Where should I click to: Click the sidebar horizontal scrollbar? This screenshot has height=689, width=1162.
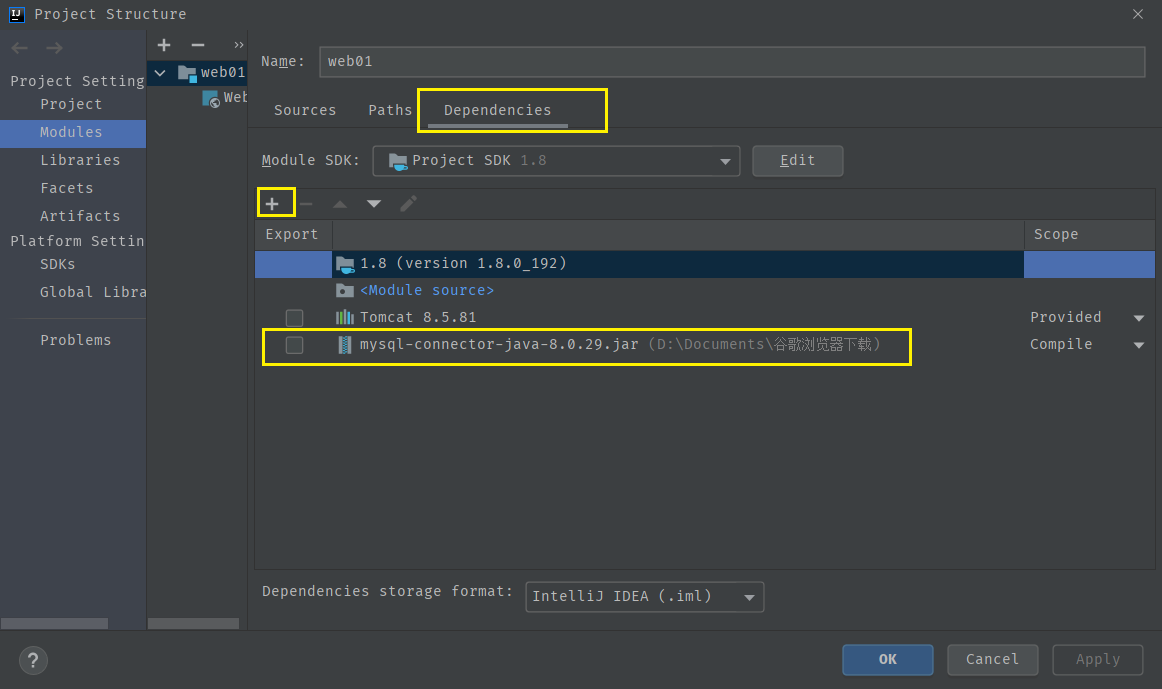(54, 624)
